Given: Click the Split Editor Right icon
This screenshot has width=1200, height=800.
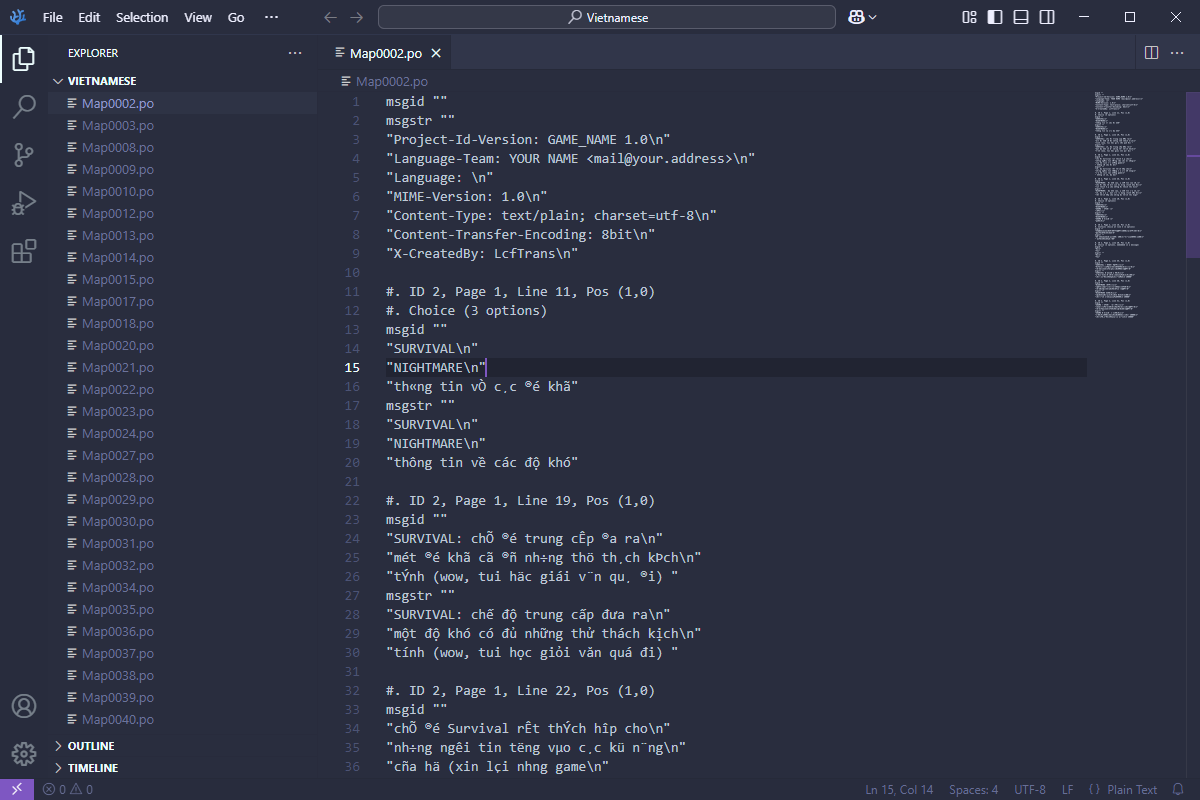Looking at the screenshot, I should click(1151, 53).
